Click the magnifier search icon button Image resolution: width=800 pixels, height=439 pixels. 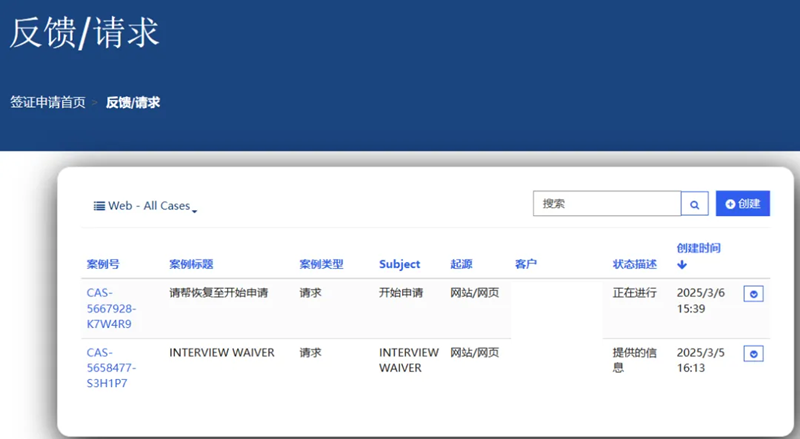[x=694, y=204]
